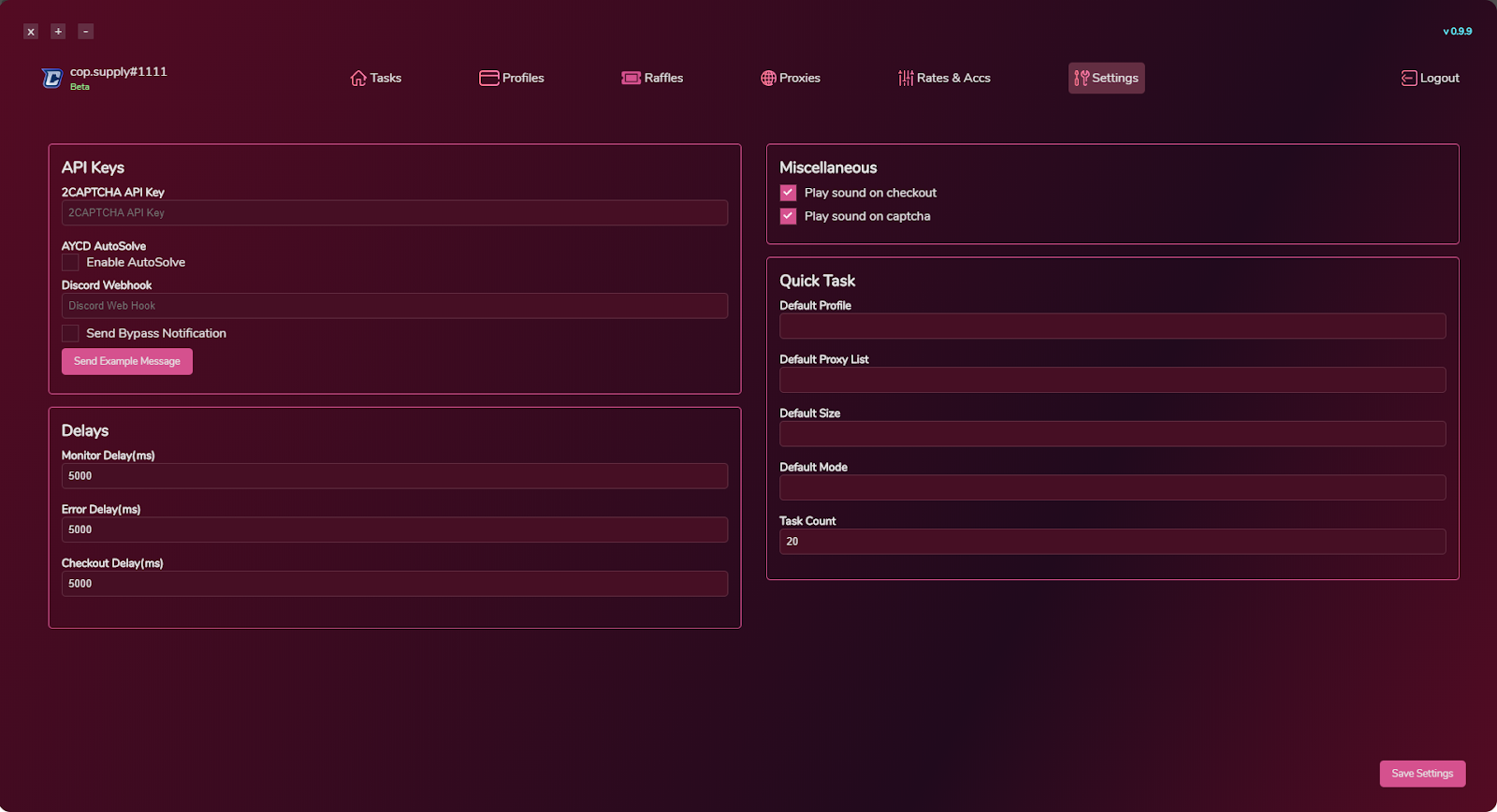Screen dimensions: 1497x812
Task: Open the Default Mode dropdown
Action: 1112,487
